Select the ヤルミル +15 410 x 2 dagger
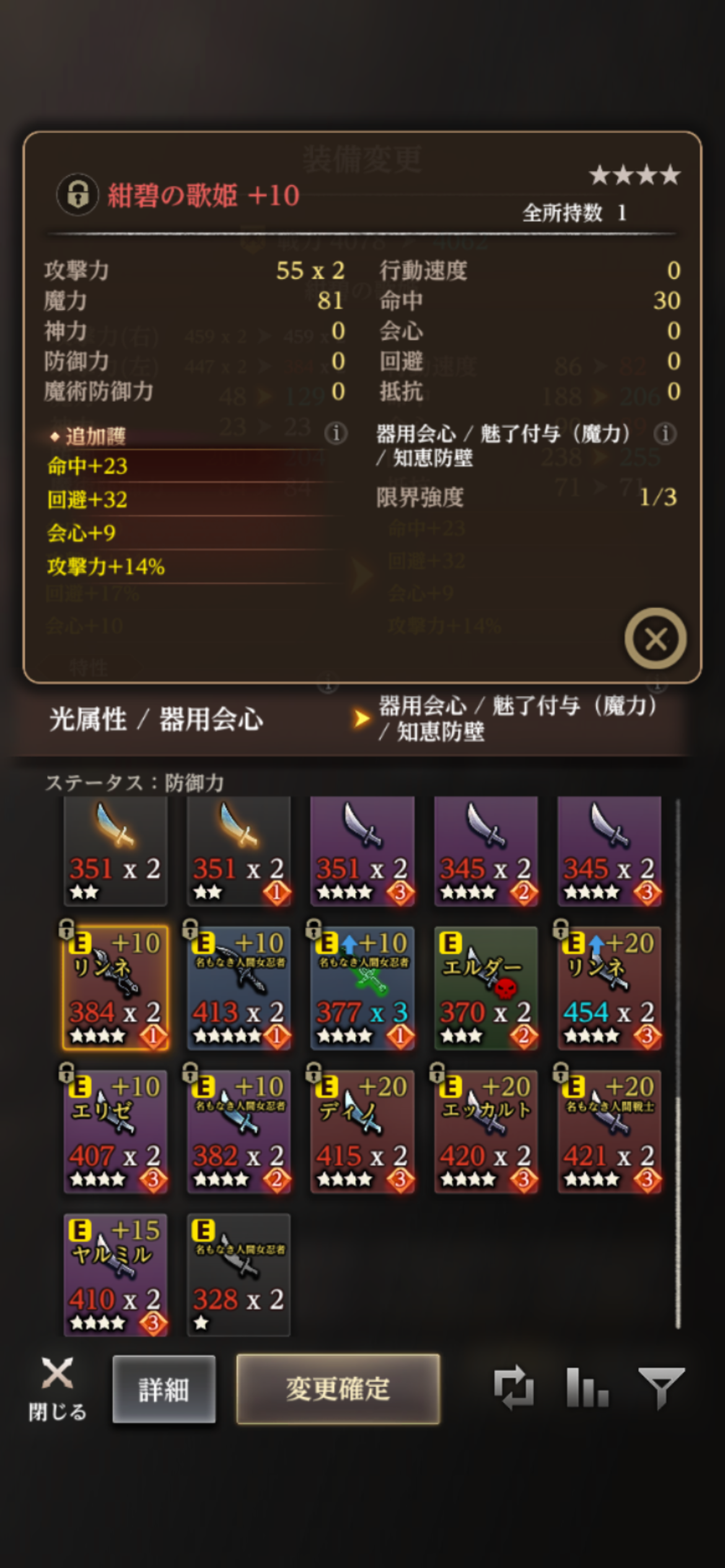 pos(115,1274)
